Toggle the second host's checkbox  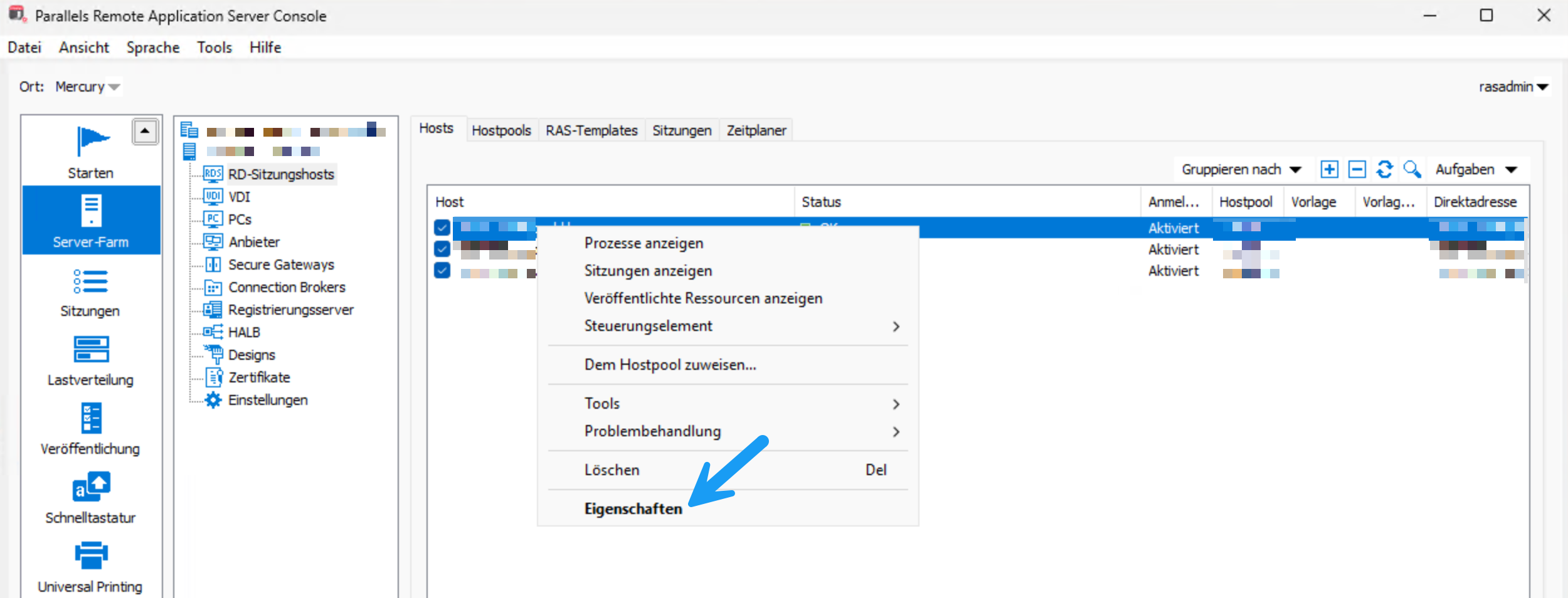click(x=442, y=249)
